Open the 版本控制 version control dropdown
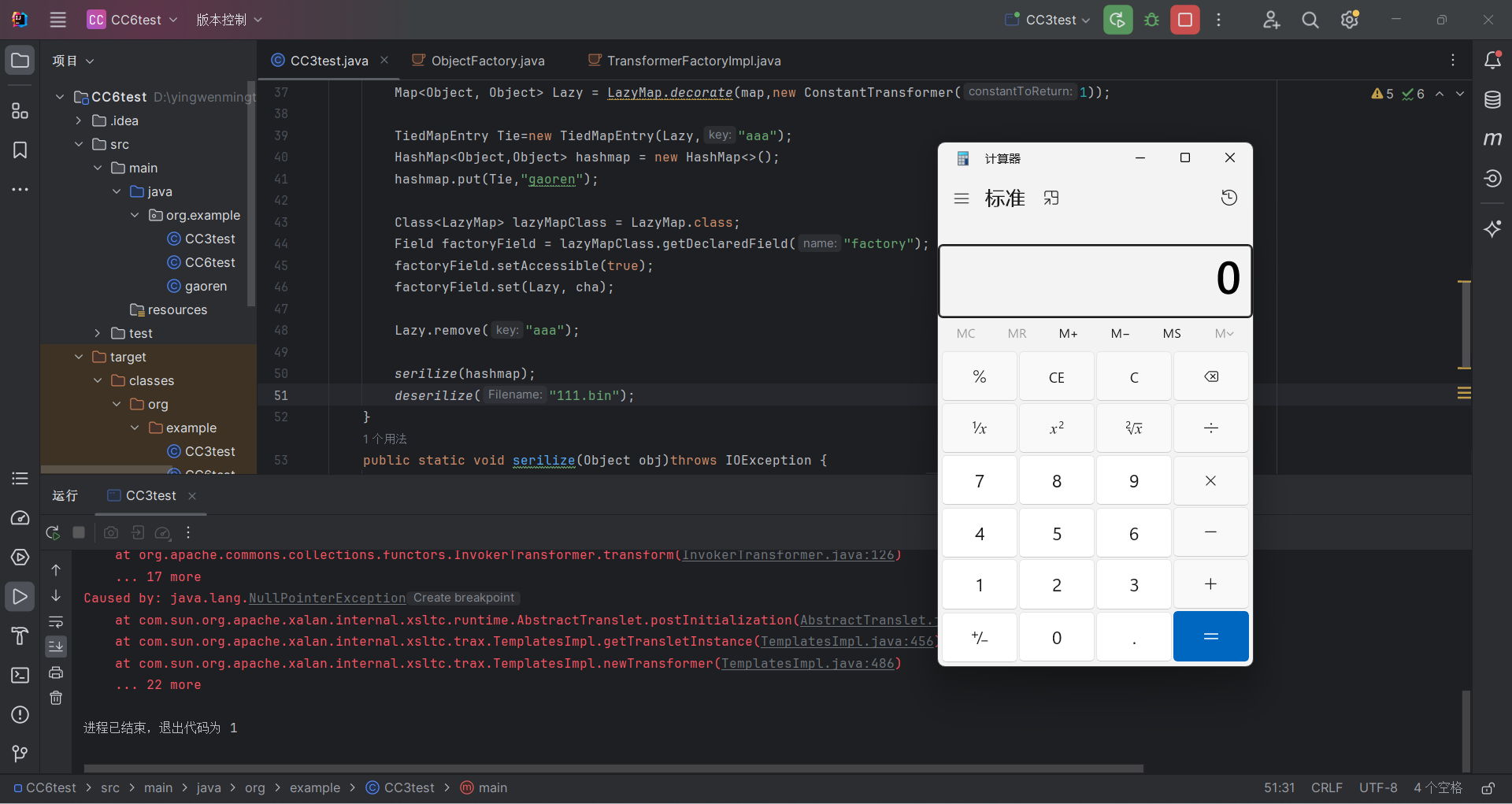 click(x=229, y=20)
